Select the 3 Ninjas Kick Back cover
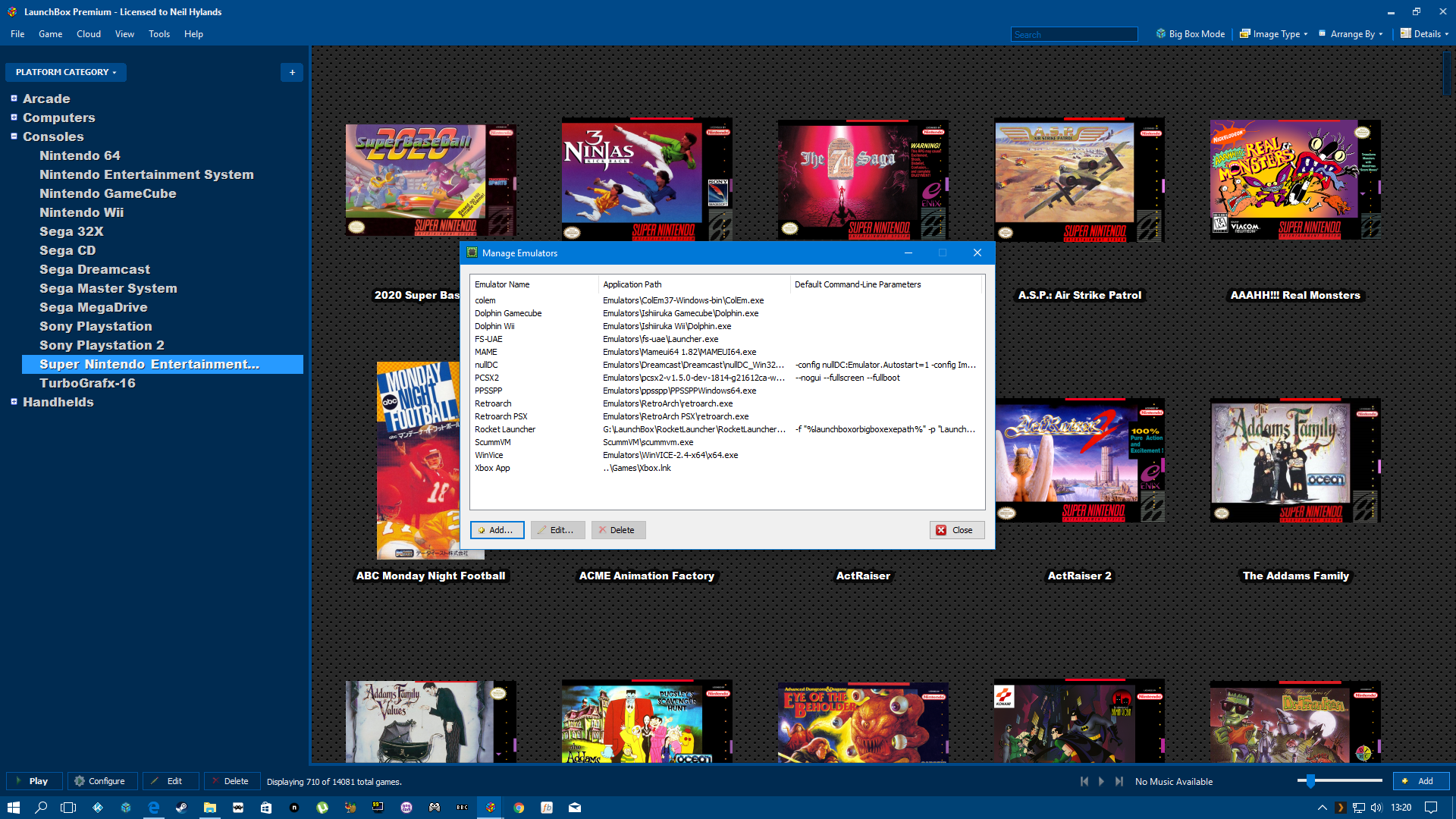Screen dimensions: 1456x819 coord(647,180)
